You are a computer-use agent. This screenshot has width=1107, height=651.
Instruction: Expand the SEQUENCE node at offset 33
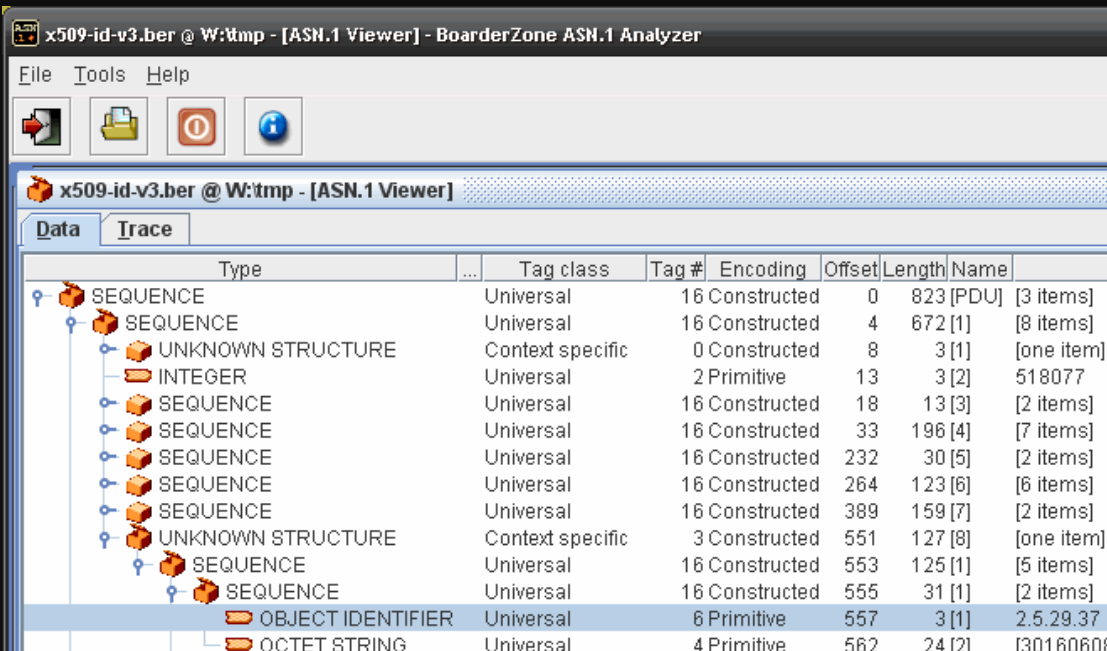click(106, 432)
